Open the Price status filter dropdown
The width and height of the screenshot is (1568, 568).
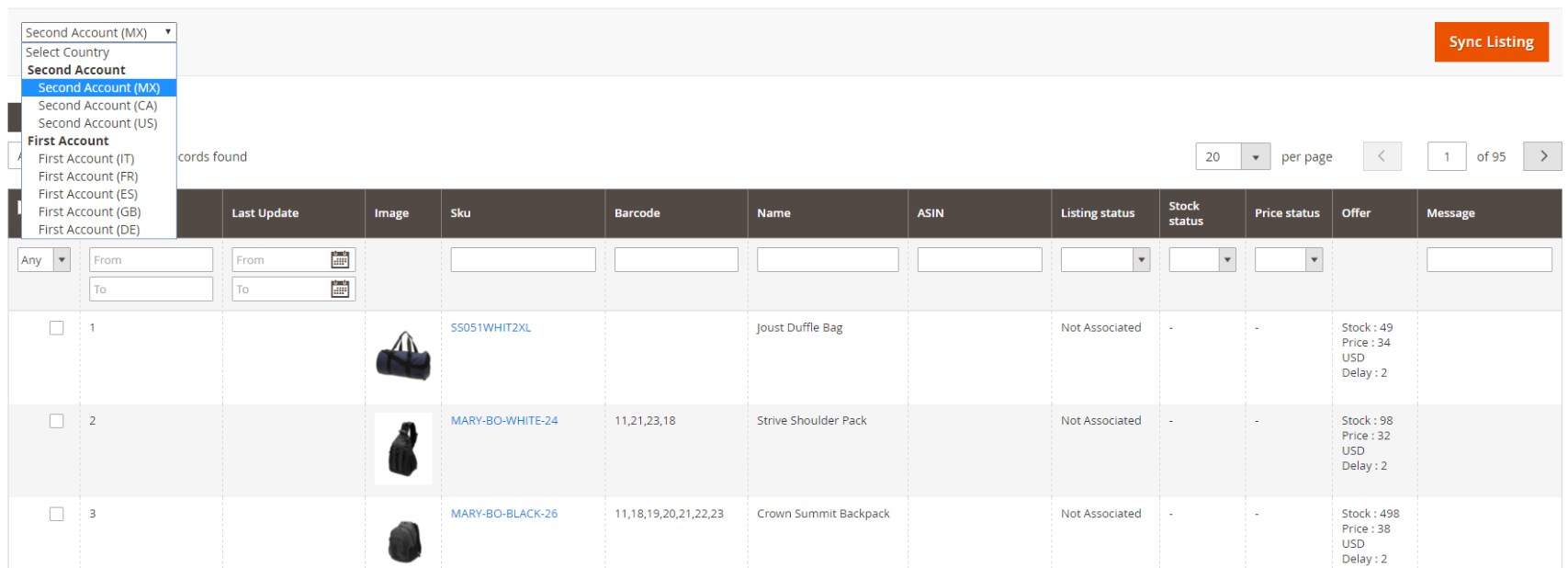tap(1288, 260)
